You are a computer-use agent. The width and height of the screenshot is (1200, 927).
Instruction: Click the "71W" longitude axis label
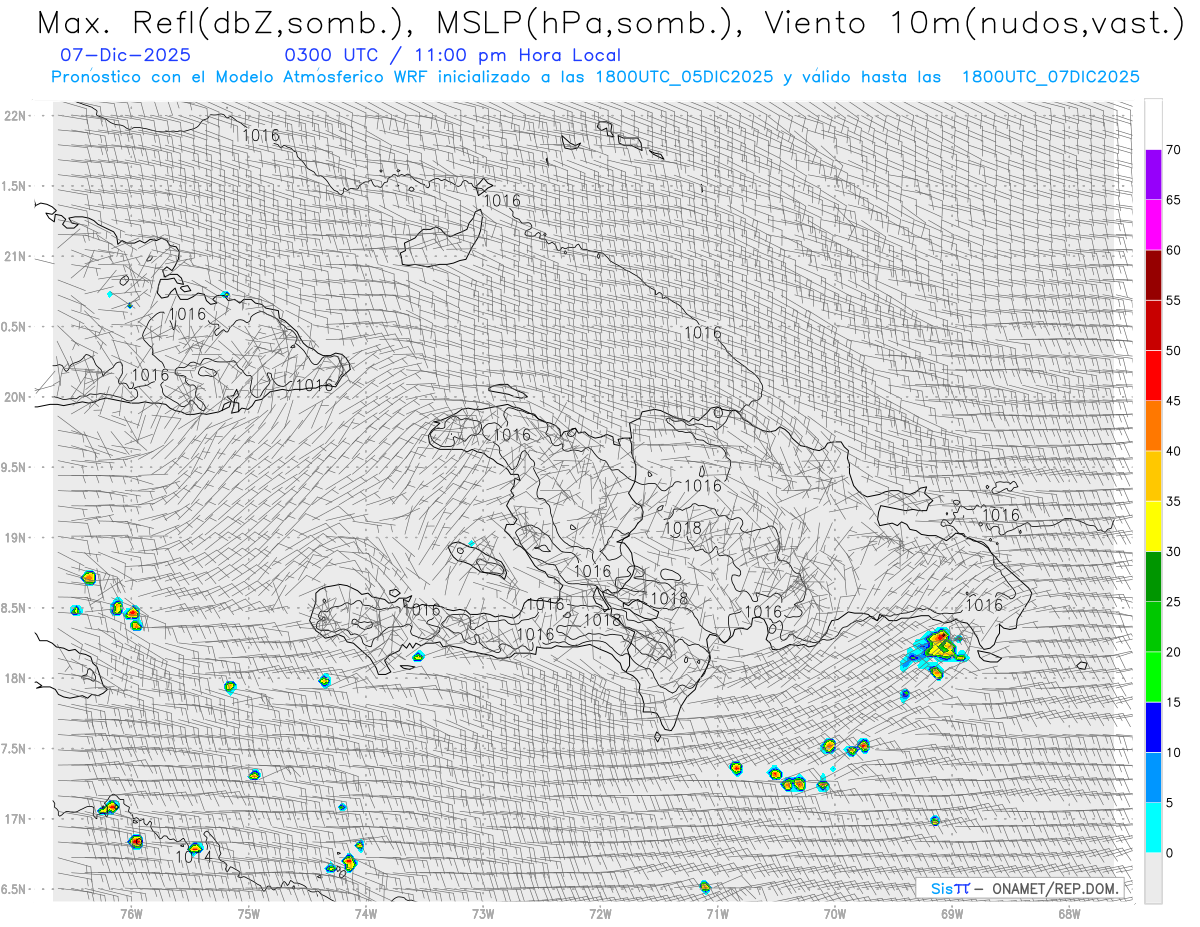tap(717, 913)
